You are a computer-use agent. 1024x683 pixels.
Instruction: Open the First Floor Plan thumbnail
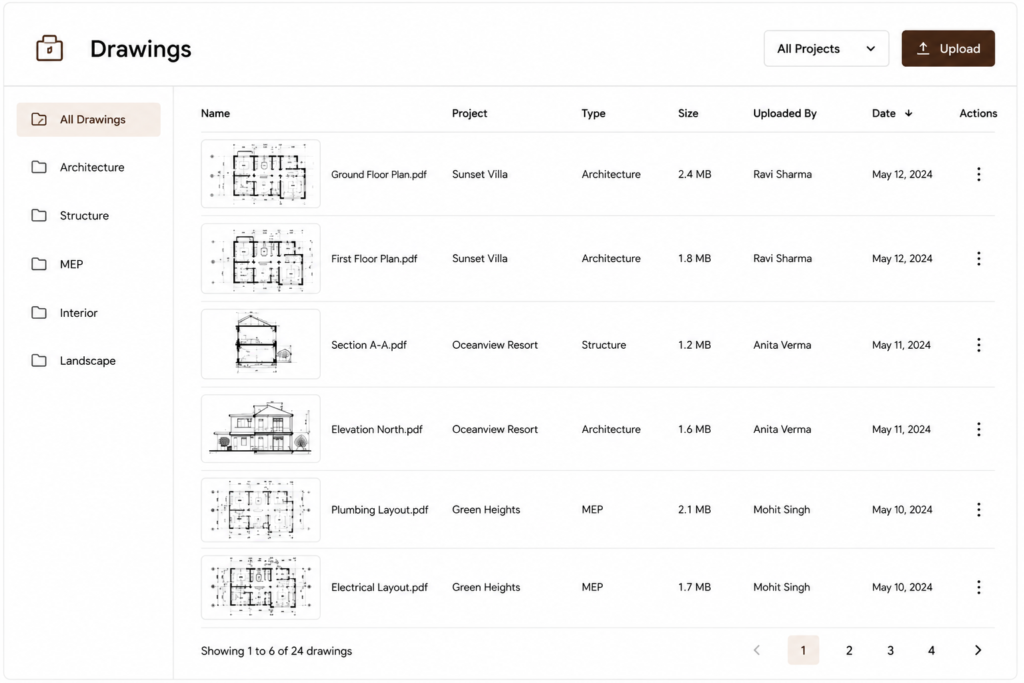pos(261,259)
